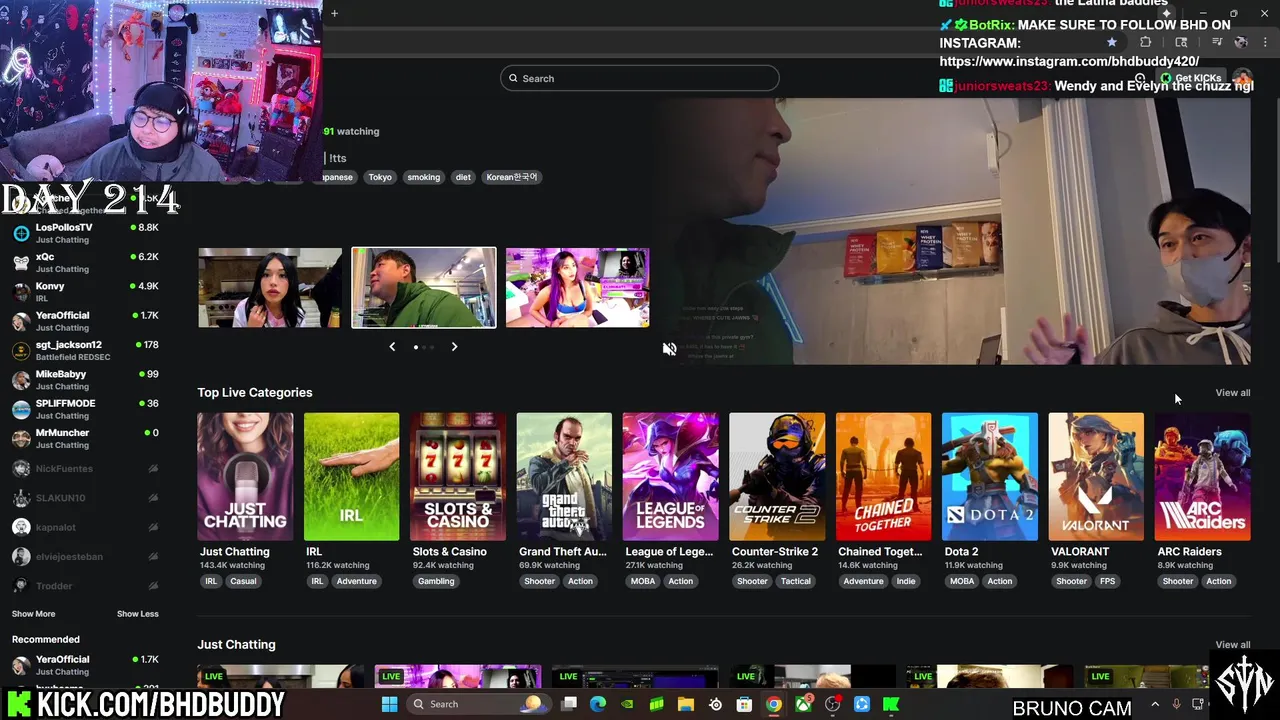
Task: Open sgt_jackson12 Battlefield REDSEC channel
Action: [x=84, y=351]
